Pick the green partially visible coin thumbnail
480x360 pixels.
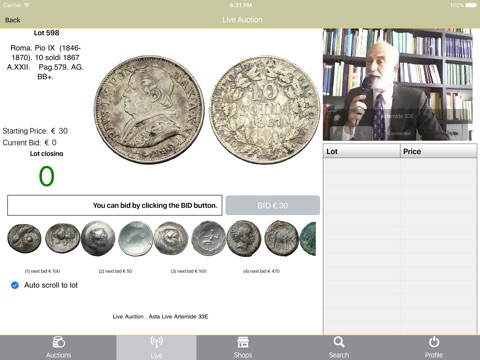308,239
